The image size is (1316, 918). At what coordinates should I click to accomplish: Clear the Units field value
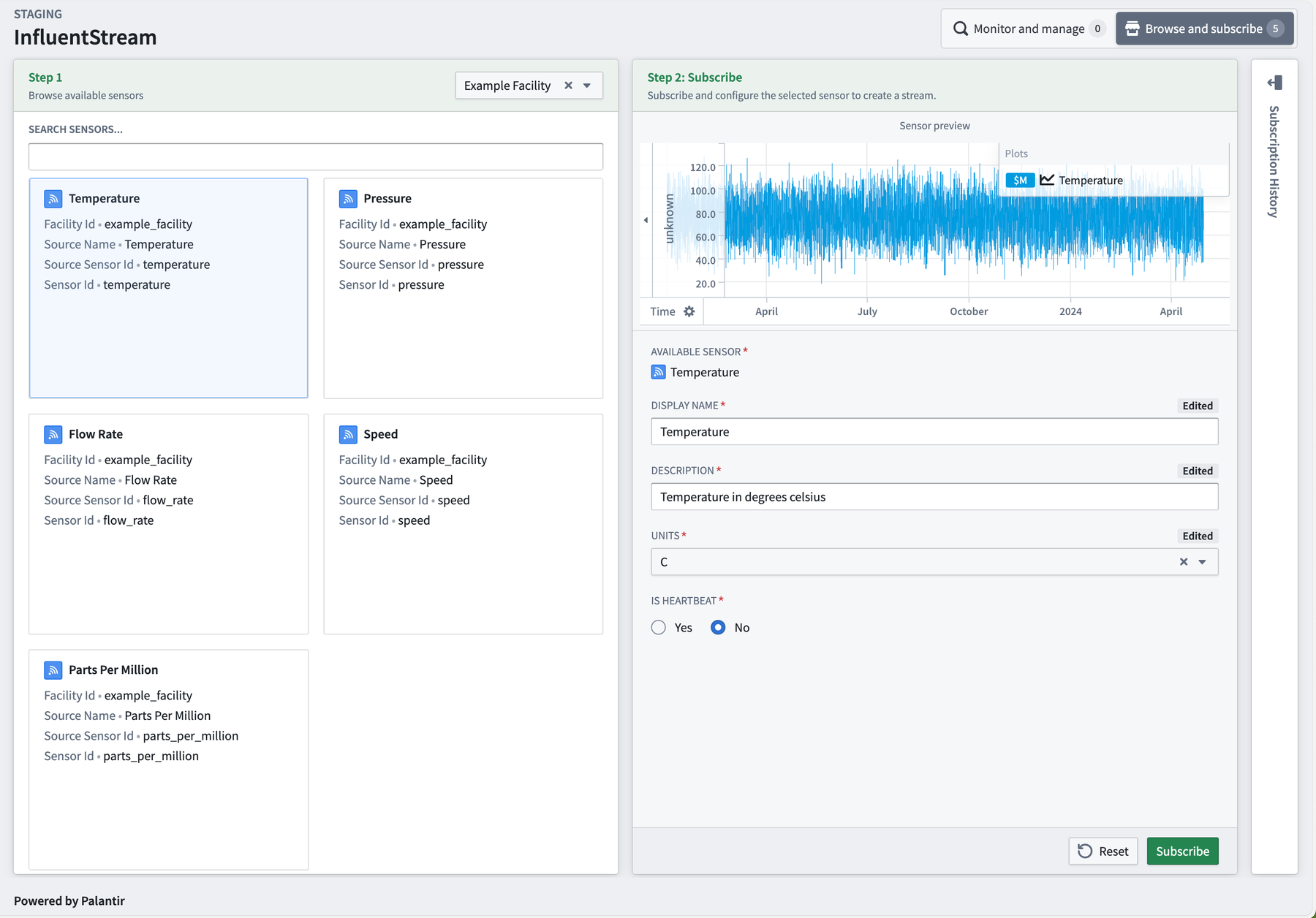(1184, 562)
